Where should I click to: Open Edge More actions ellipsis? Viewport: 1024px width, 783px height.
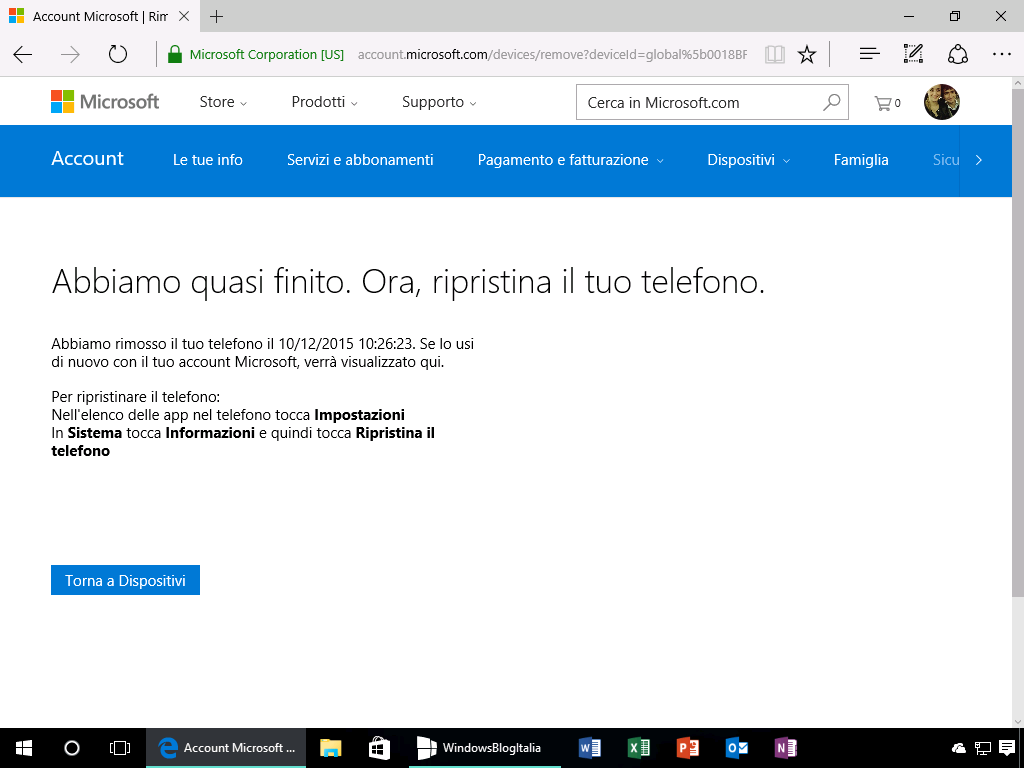pyautogui.click(x=1002, y=54)
